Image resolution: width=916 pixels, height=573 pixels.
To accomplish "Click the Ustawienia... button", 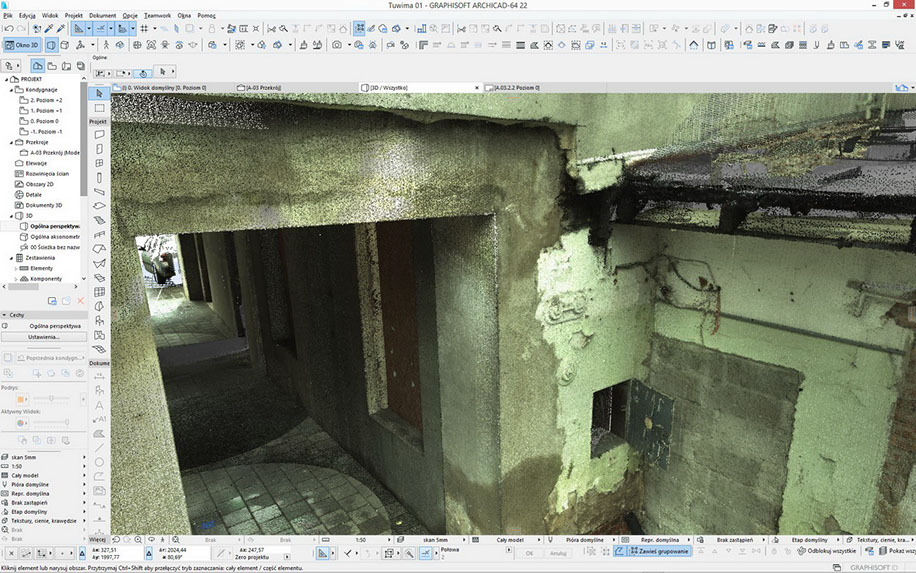I will click(43, 337).
